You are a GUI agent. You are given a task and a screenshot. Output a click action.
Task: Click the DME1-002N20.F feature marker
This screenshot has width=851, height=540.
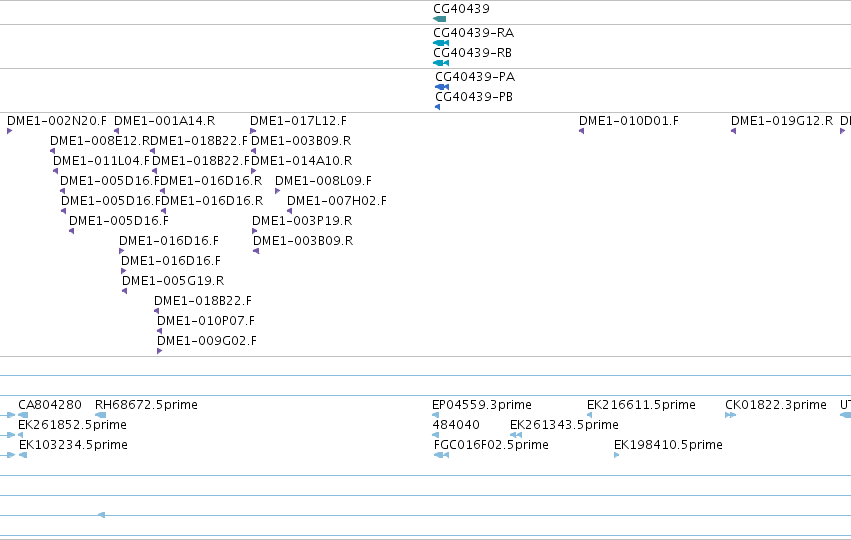pyautogui.click(x=9, y=131)
